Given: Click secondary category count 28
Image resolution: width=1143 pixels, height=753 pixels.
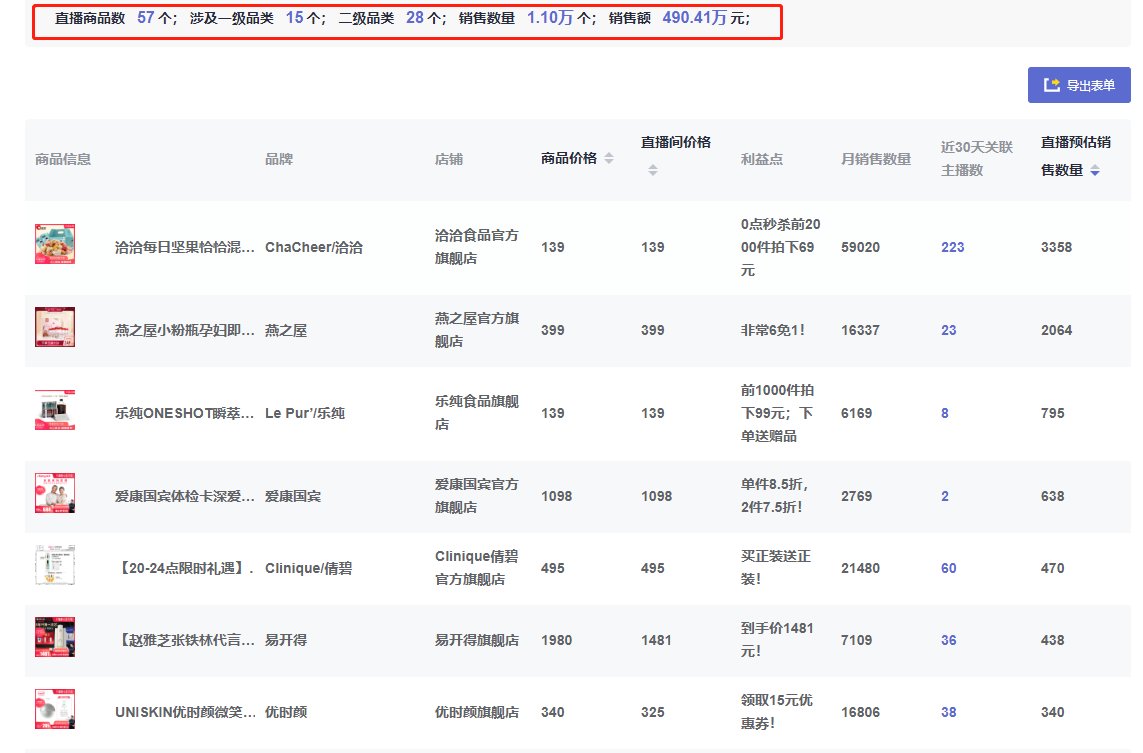Looking at the screenshot, I should click(415, 17).
